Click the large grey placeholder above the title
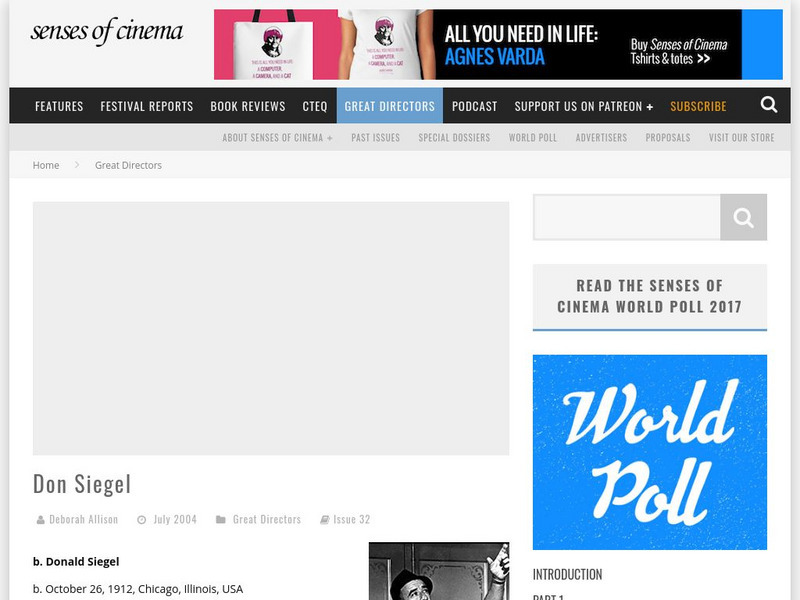Image resolution: width=800 pixels, height=600 pixels. (x=271, y=328)
